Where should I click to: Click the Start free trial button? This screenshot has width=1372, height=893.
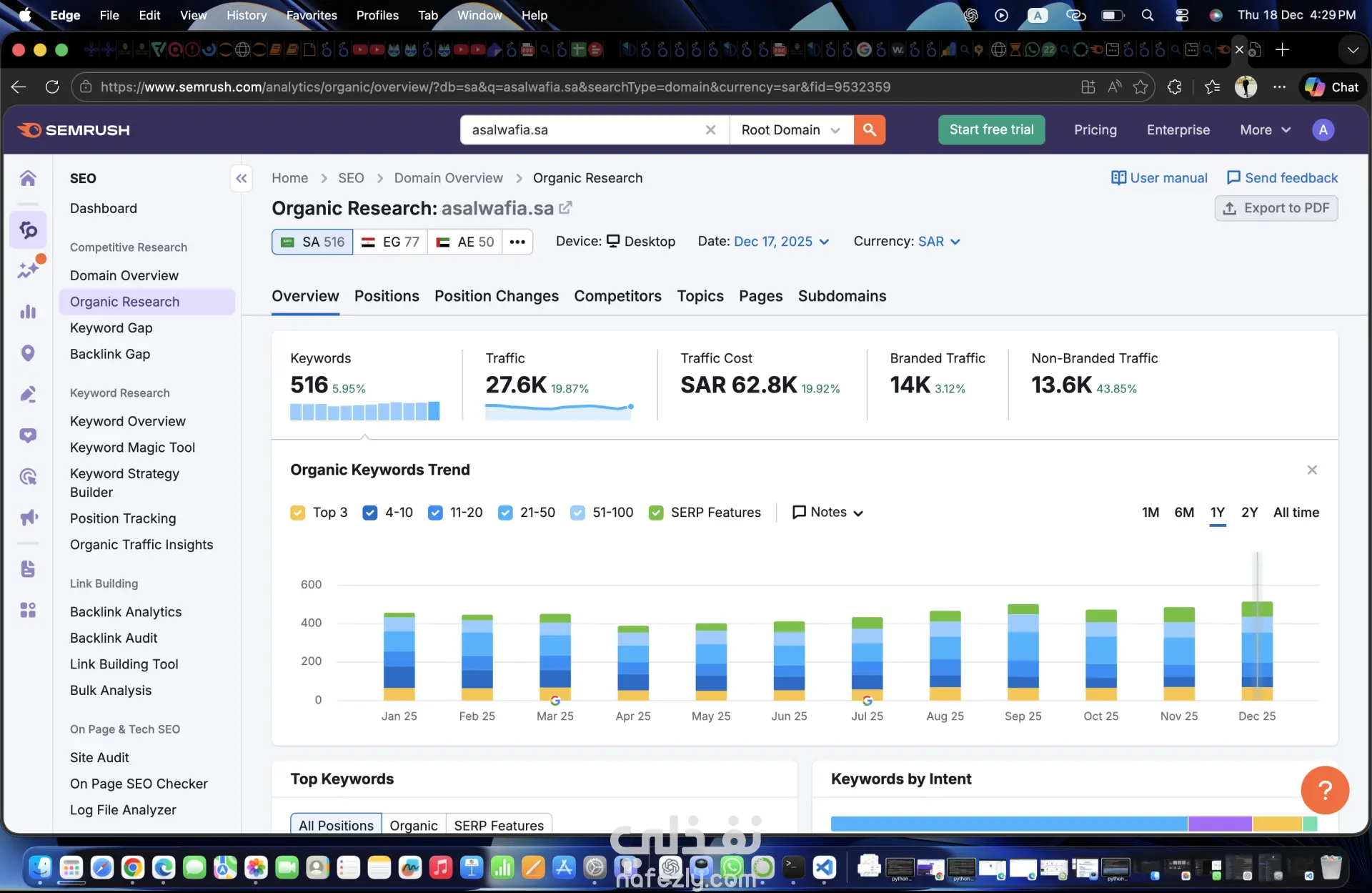(x=991, y=129)
